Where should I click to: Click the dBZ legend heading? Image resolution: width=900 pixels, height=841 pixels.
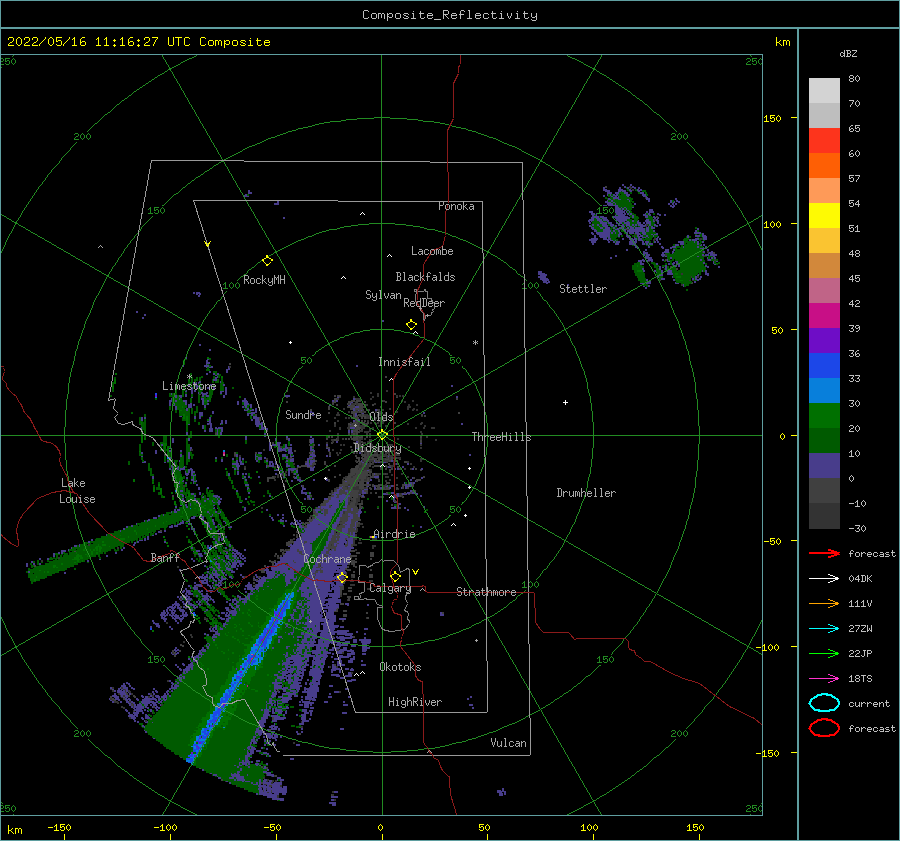pos(848,53)
